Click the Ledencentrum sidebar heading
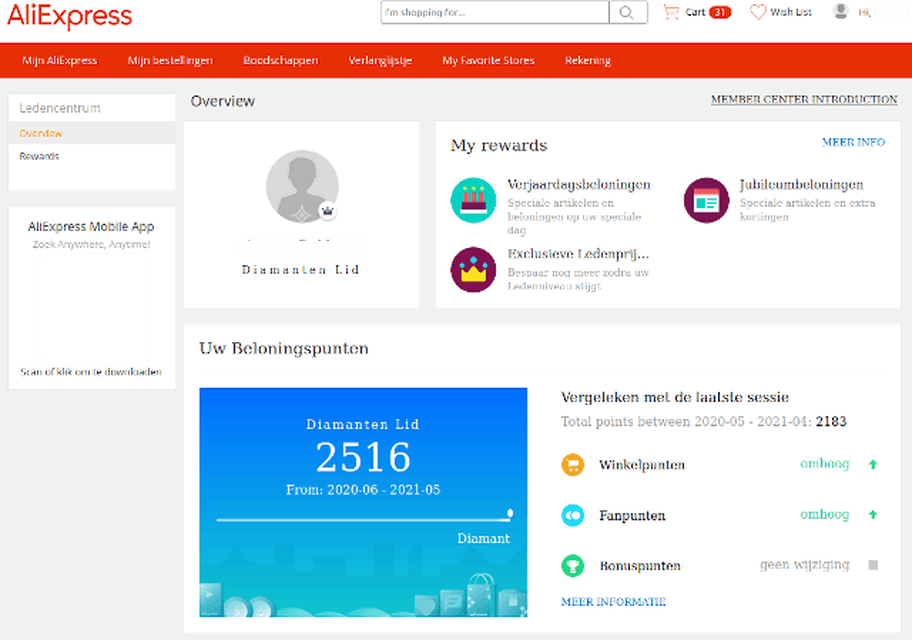Screen dimensions: 912x640 (60, 108)
